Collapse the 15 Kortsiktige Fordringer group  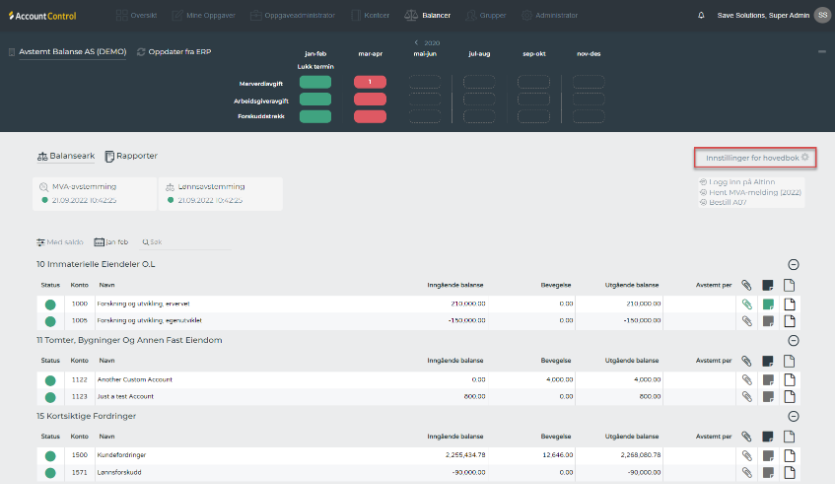pos(793,415)
